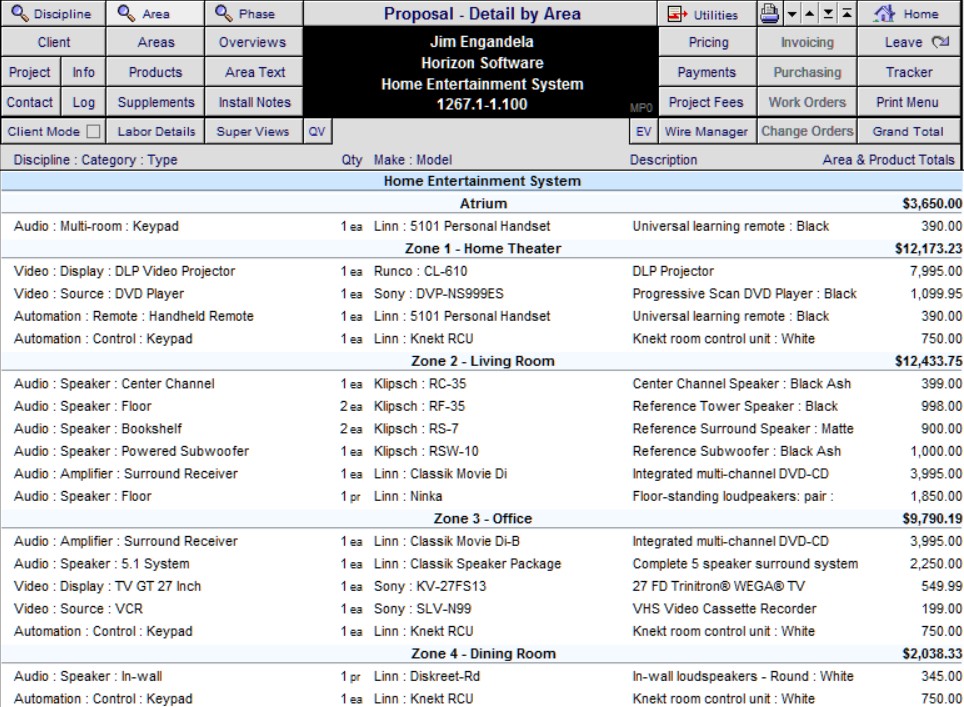The height and width of the screenshot is (707, 964).
Task: Open Labor Details
Action: click(156, 132)
